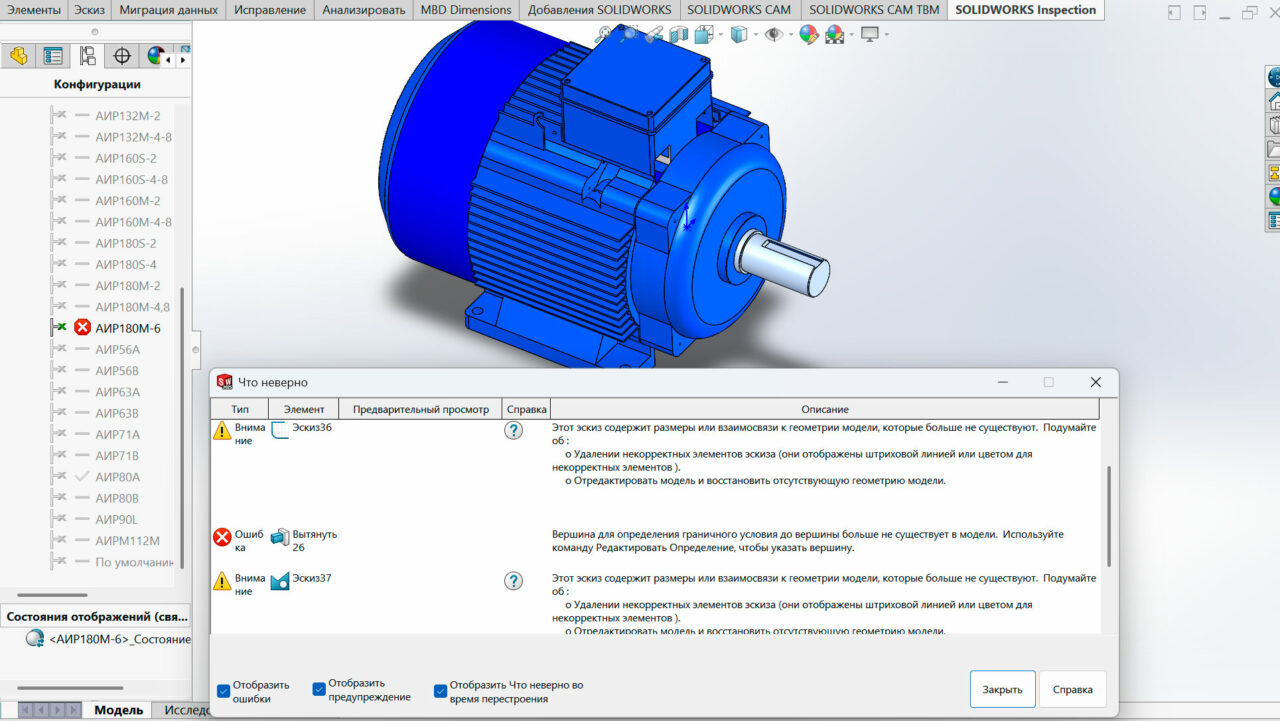Click the Справка button in the dialog
Image resolution: width=1280 pixels, height=721 pixels.
click(x=1072, y=689)
